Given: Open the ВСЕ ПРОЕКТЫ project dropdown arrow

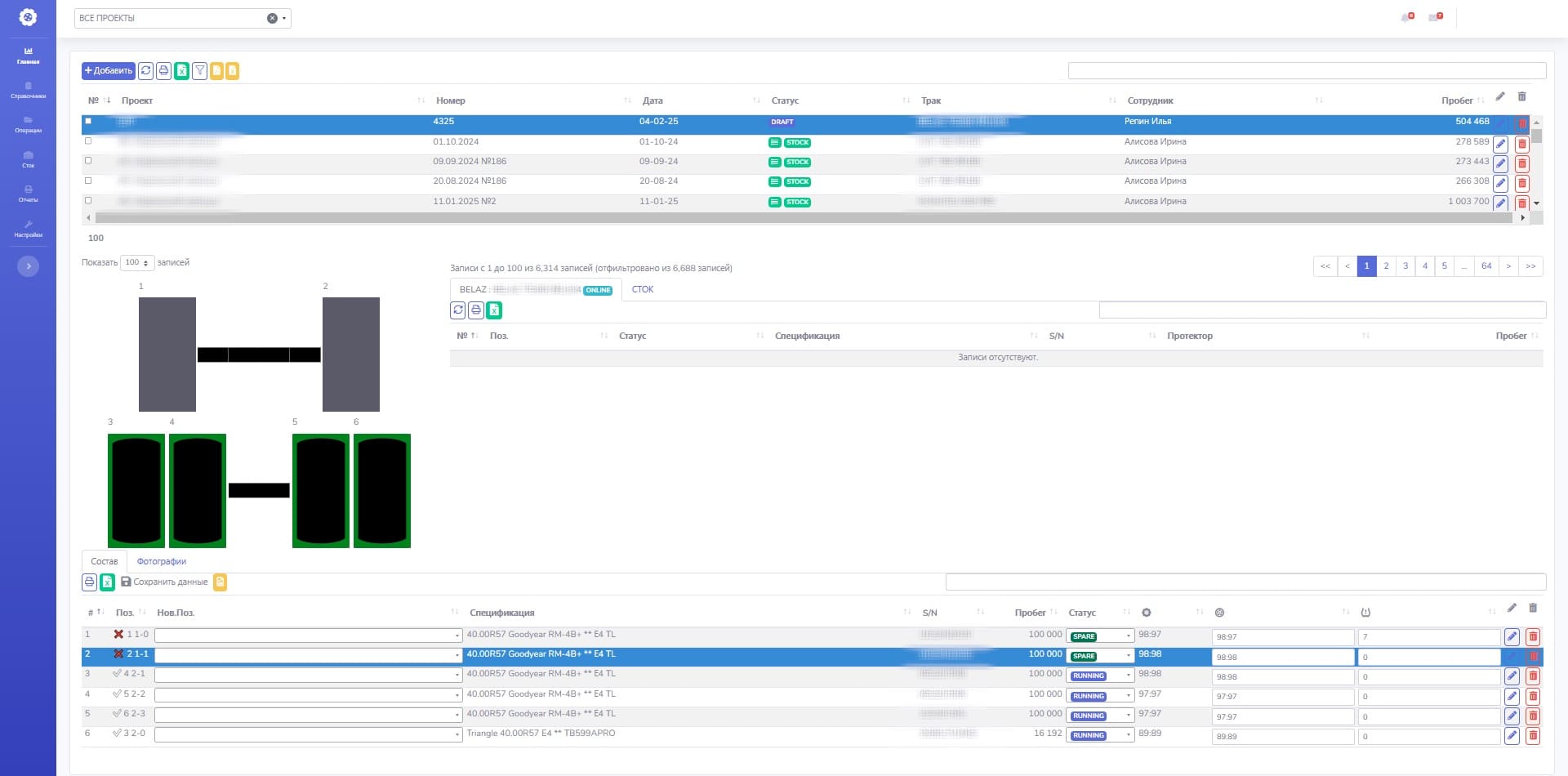Looking at the screenshot, I should tap(284, 18).
